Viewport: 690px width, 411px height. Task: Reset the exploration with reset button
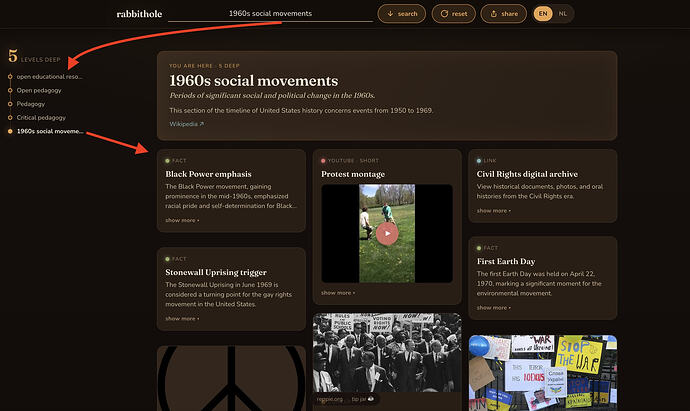[x=454, y=14]
